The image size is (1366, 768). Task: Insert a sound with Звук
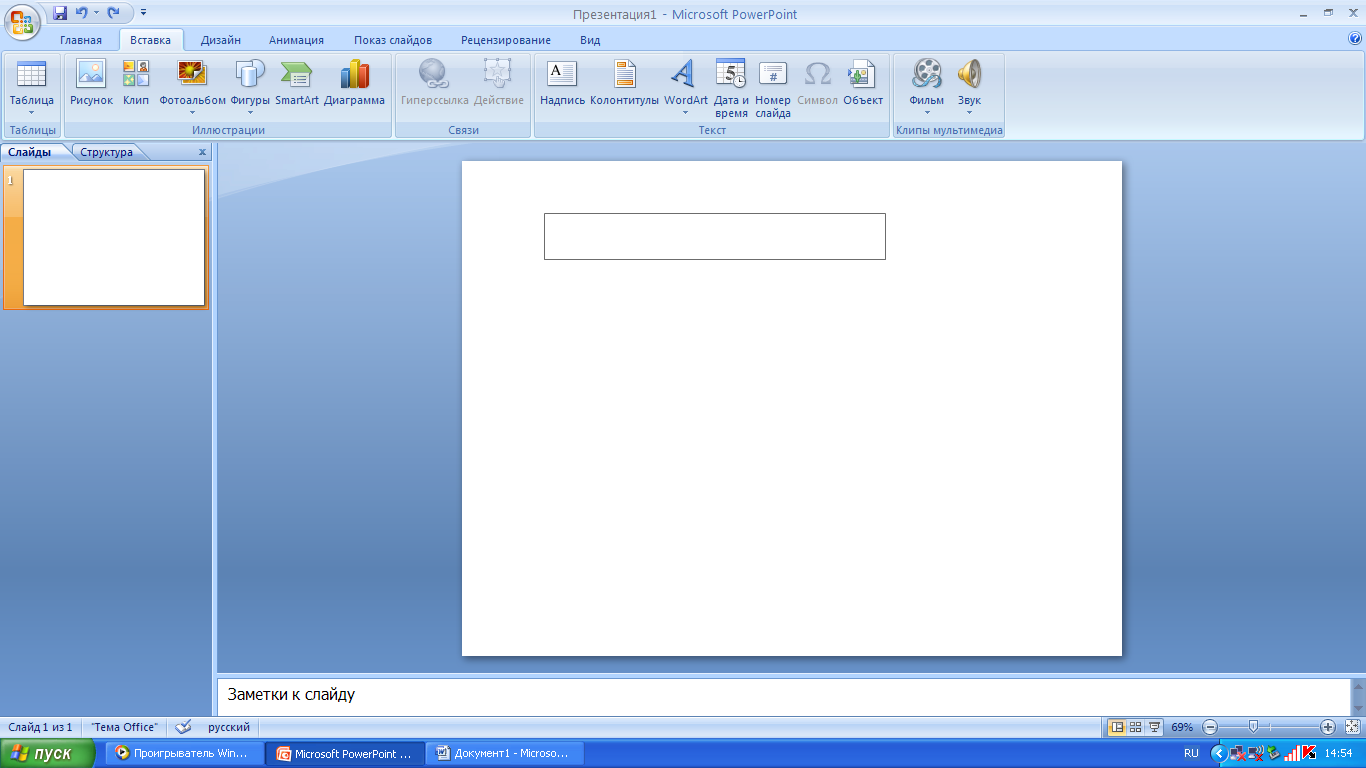tap(969, 87)
